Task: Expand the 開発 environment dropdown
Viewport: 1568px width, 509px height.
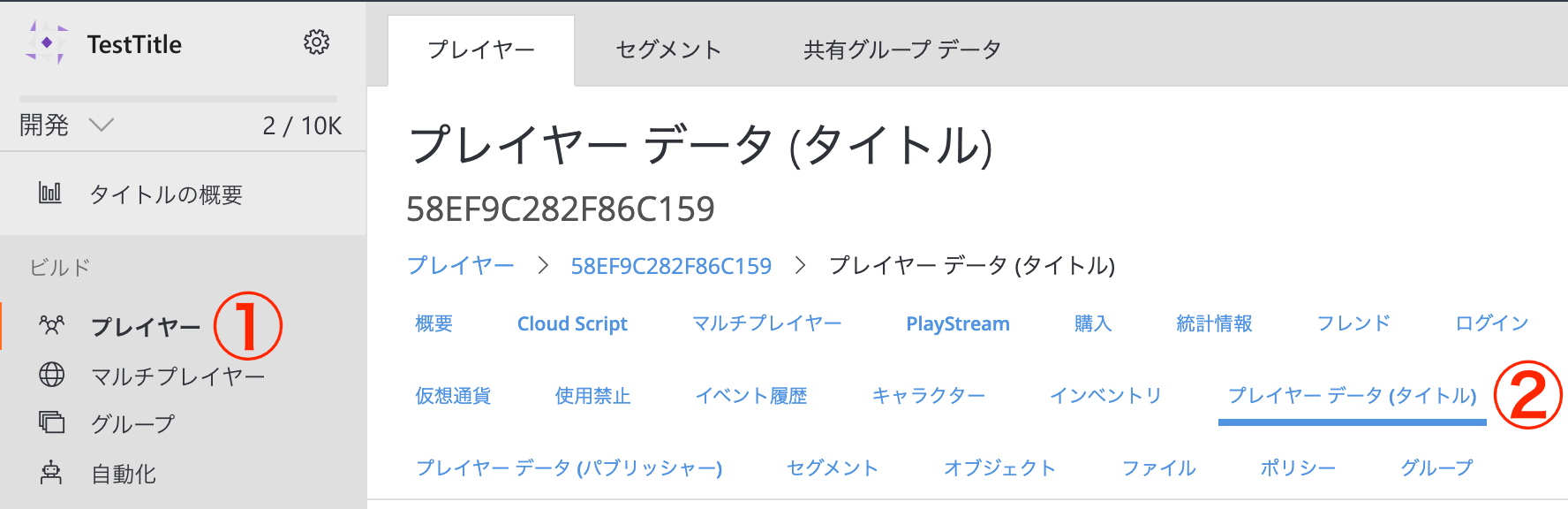Action: [102, 125]
